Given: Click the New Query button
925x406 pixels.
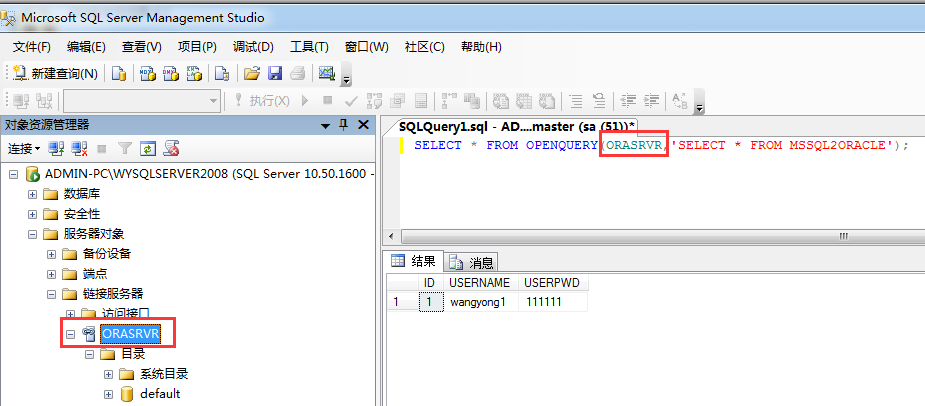Looking at the screenshot, I should pyautogui.click(x=55, y=74).
